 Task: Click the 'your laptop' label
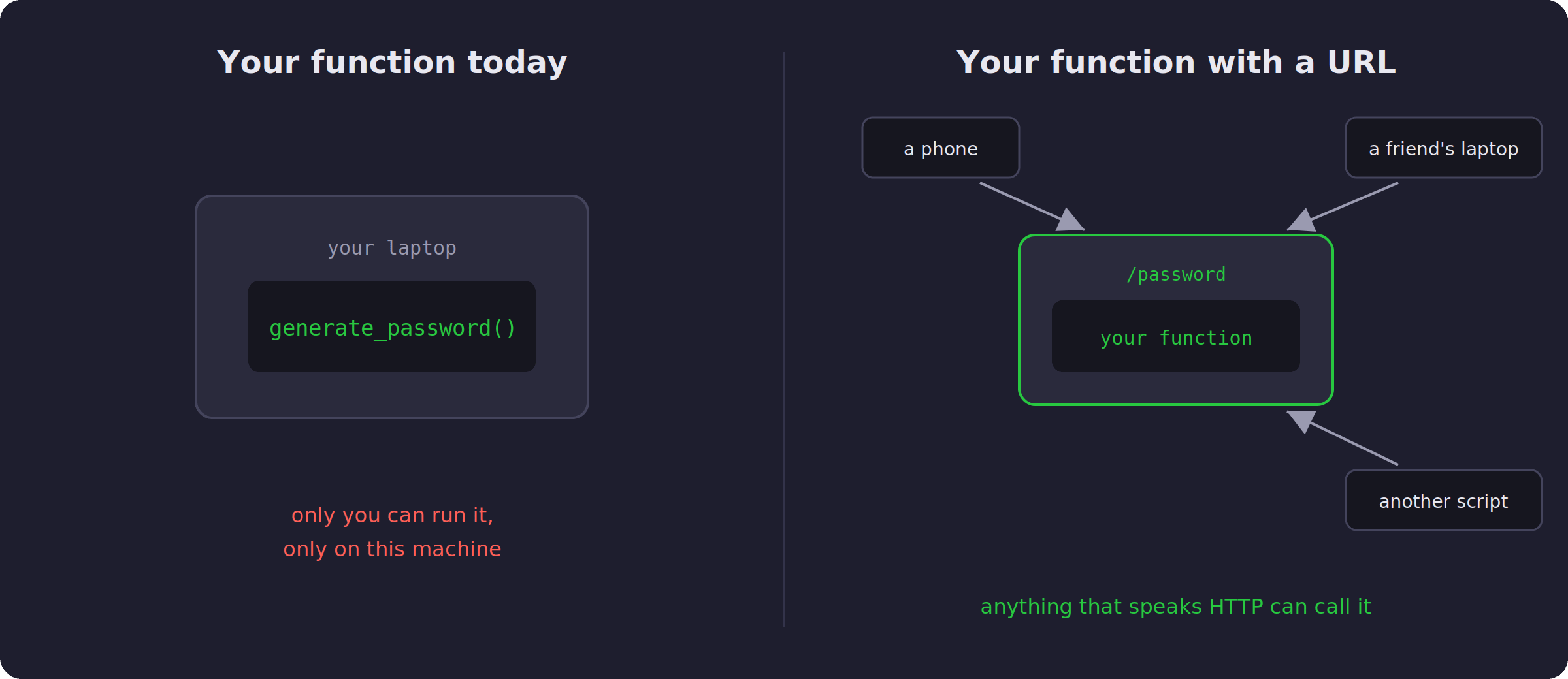pos(392,248)
